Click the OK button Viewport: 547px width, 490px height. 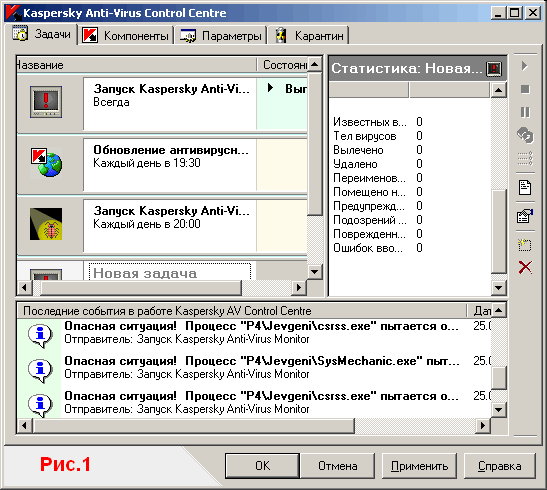click(x=262, y=466)
